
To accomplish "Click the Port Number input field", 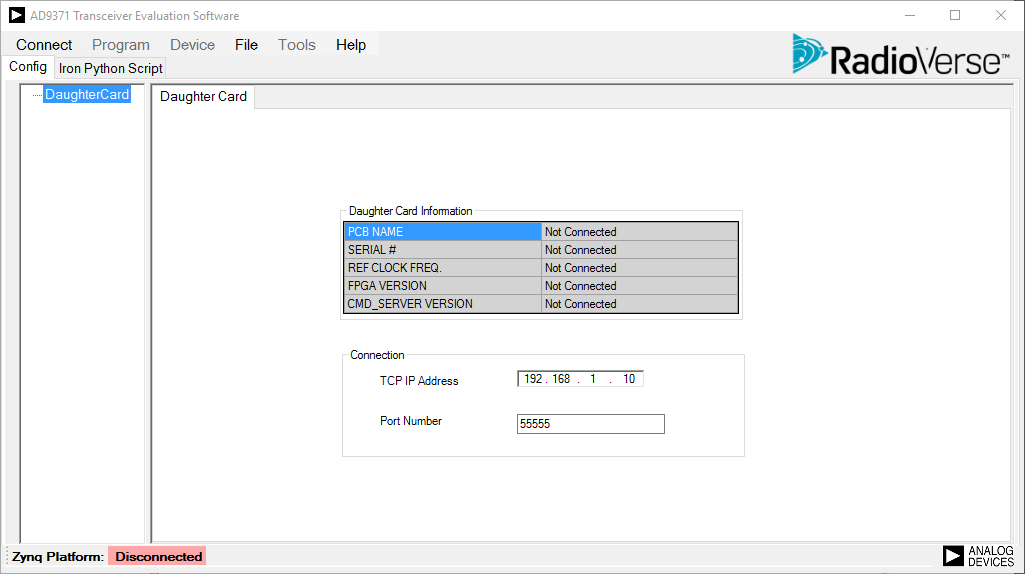I will click(590, 424).
